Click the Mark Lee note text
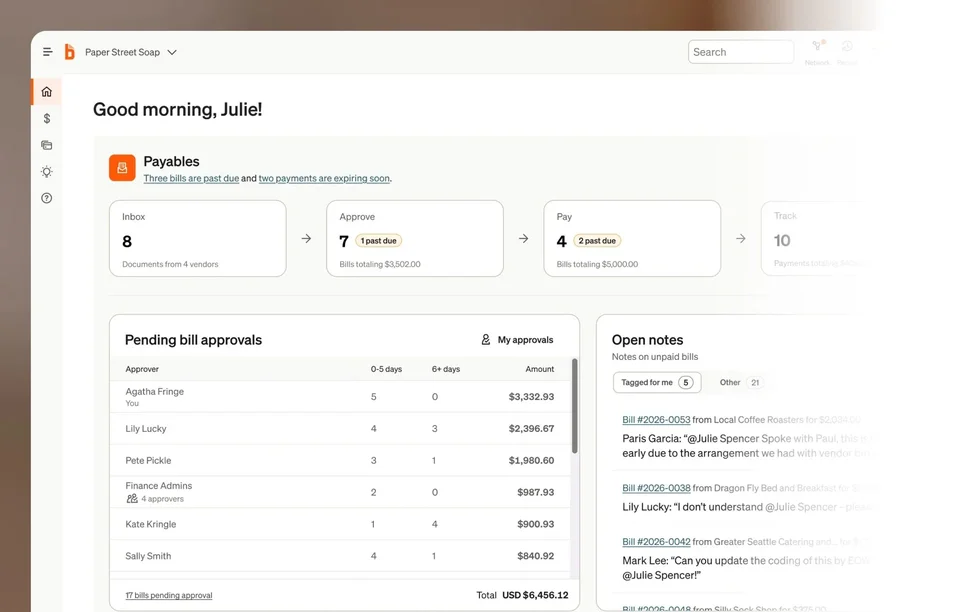 745,568
